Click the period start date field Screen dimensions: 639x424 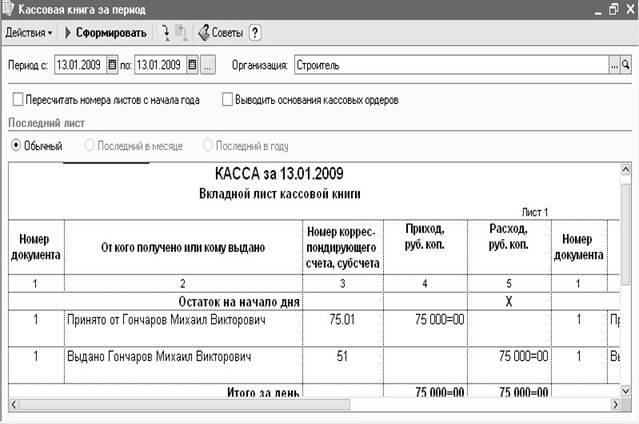[80, 65]
